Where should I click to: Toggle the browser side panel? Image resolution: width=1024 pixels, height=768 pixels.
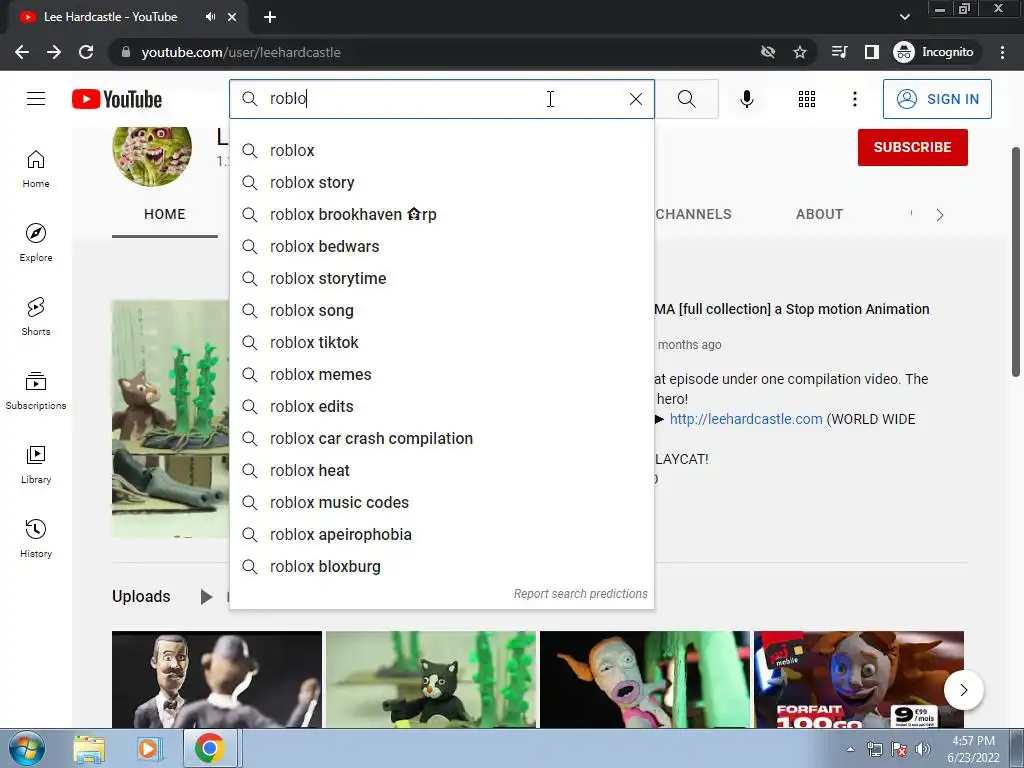[872, 52]
